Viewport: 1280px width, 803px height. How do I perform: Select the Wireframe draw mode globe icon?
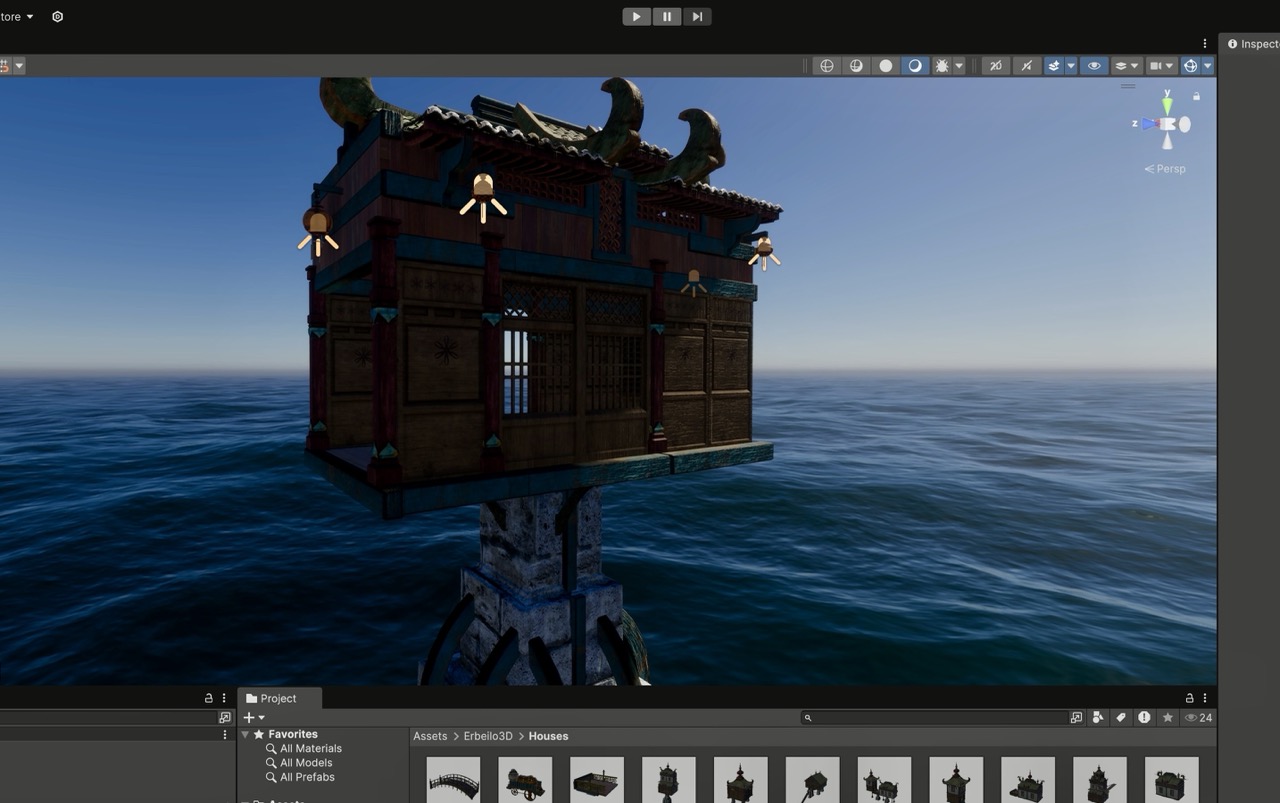tap(827, 66)
